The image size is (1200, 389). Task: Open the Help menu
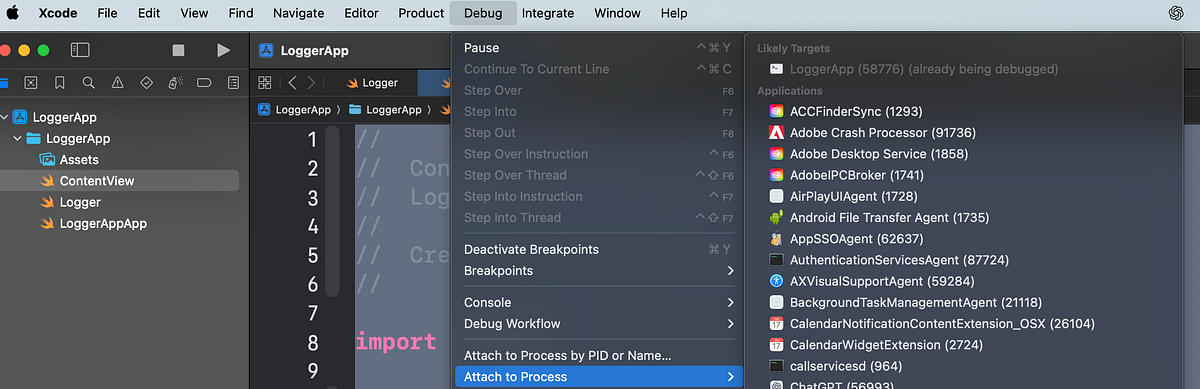pyautogui.click(x=674, y=13)
